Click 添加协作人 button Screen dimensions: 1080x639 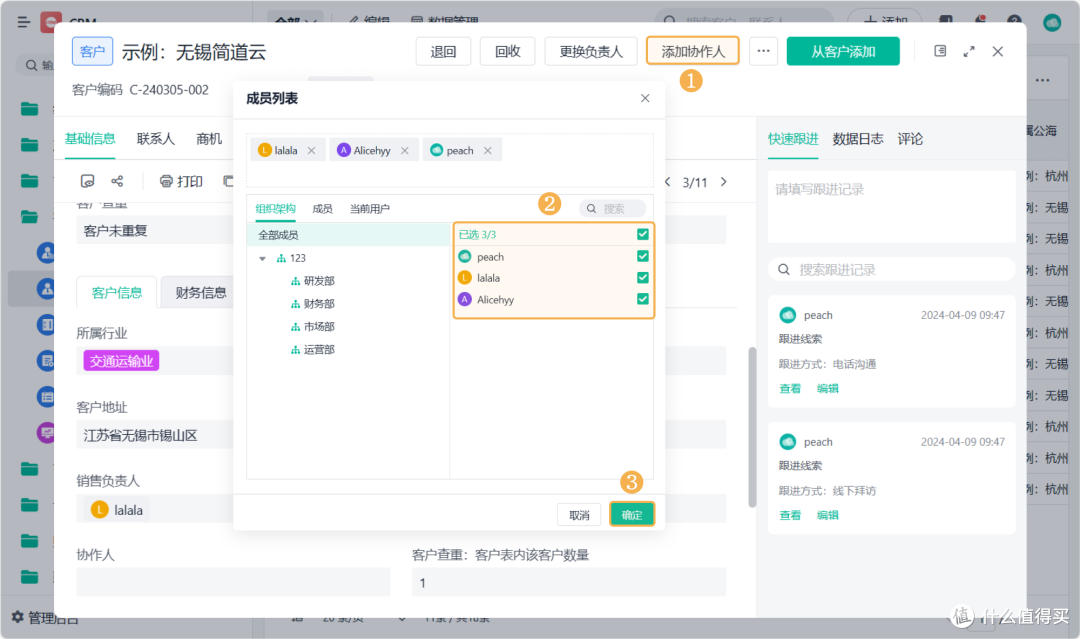(x=693, y=52)
